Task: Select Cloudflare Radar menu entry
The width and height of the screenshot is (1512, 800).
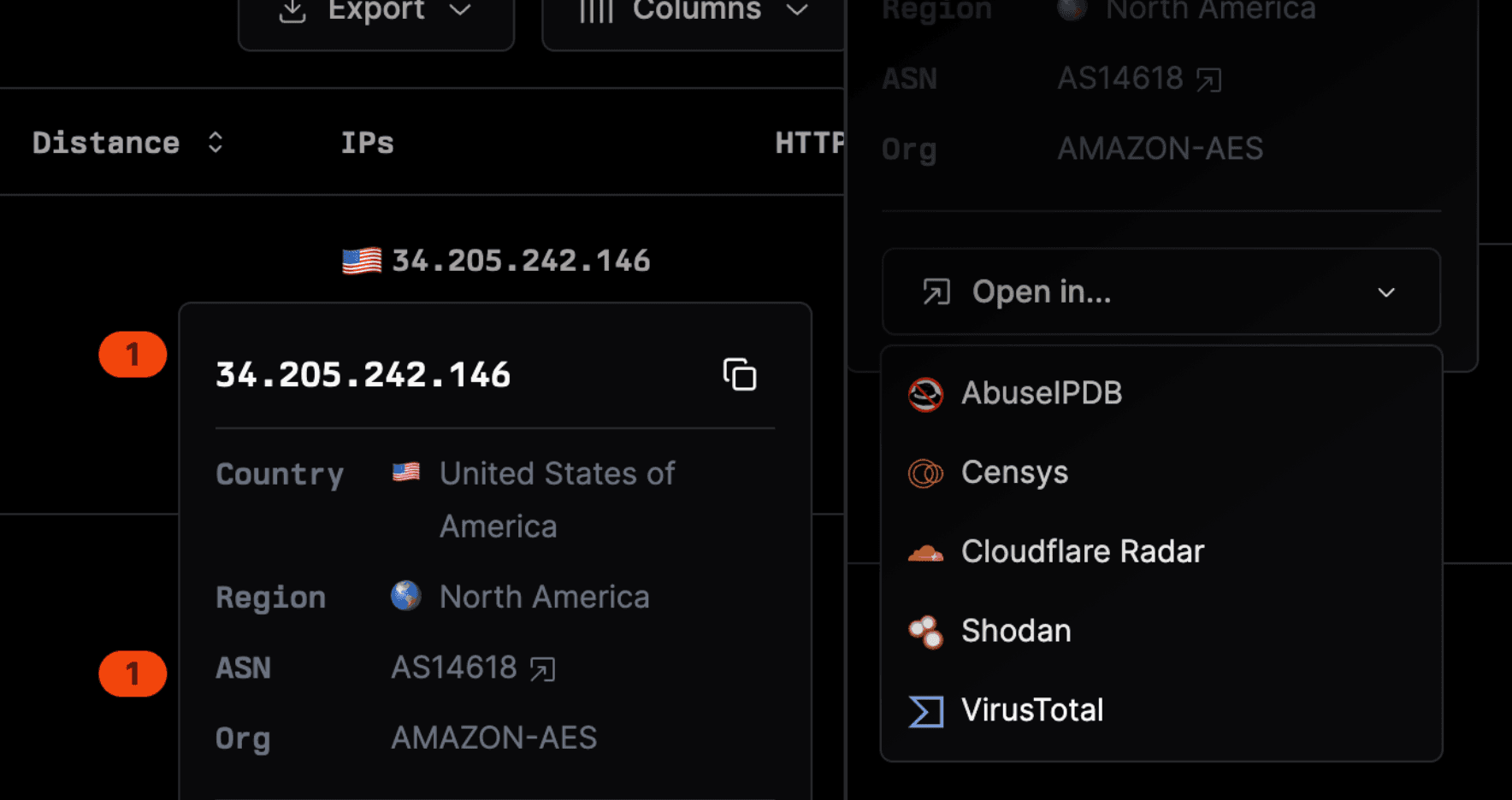Action: point(1082,552)
